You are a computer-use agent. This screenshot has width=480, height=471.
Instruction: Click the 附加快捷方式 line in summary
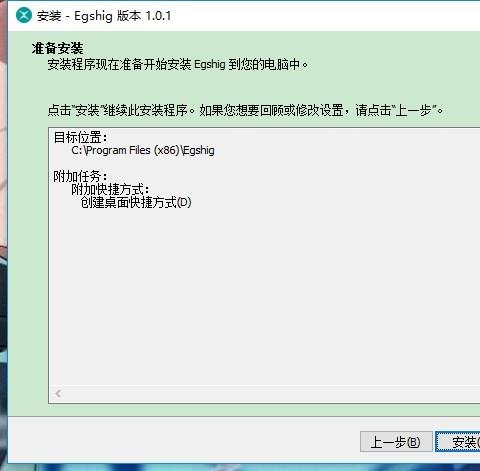click(110, 189)
